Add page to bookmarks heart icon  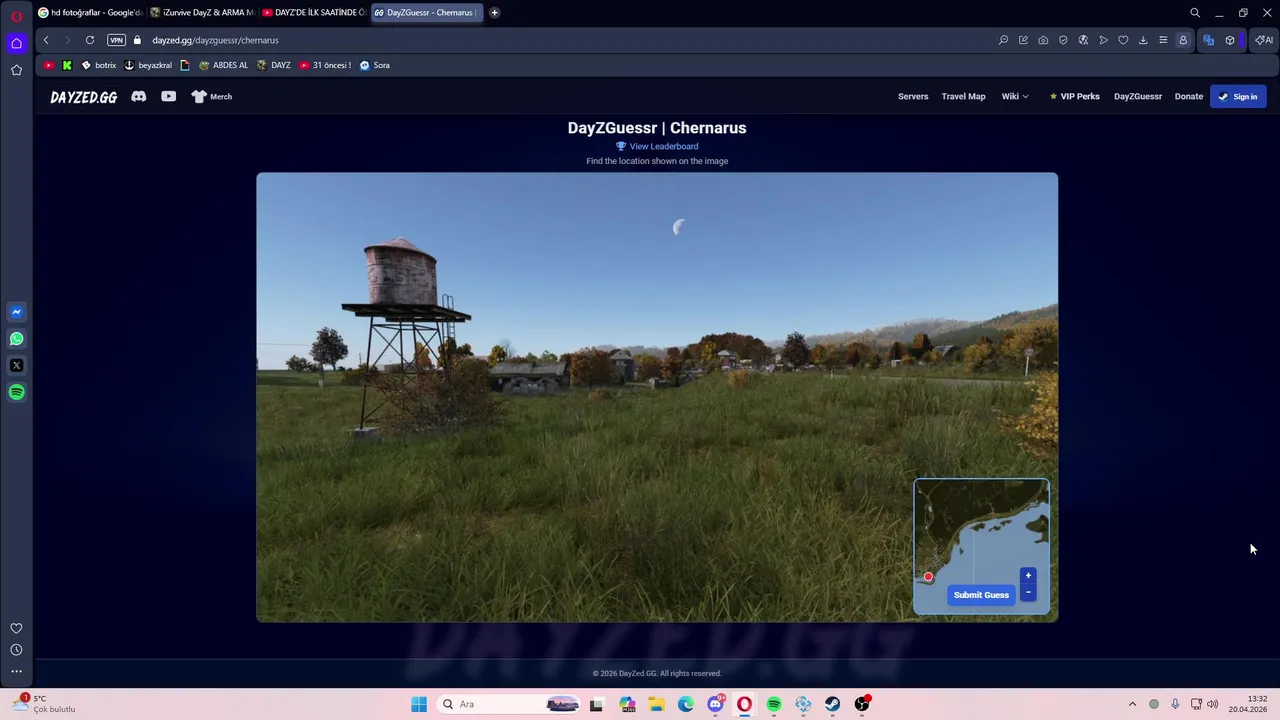(1123, 40)
